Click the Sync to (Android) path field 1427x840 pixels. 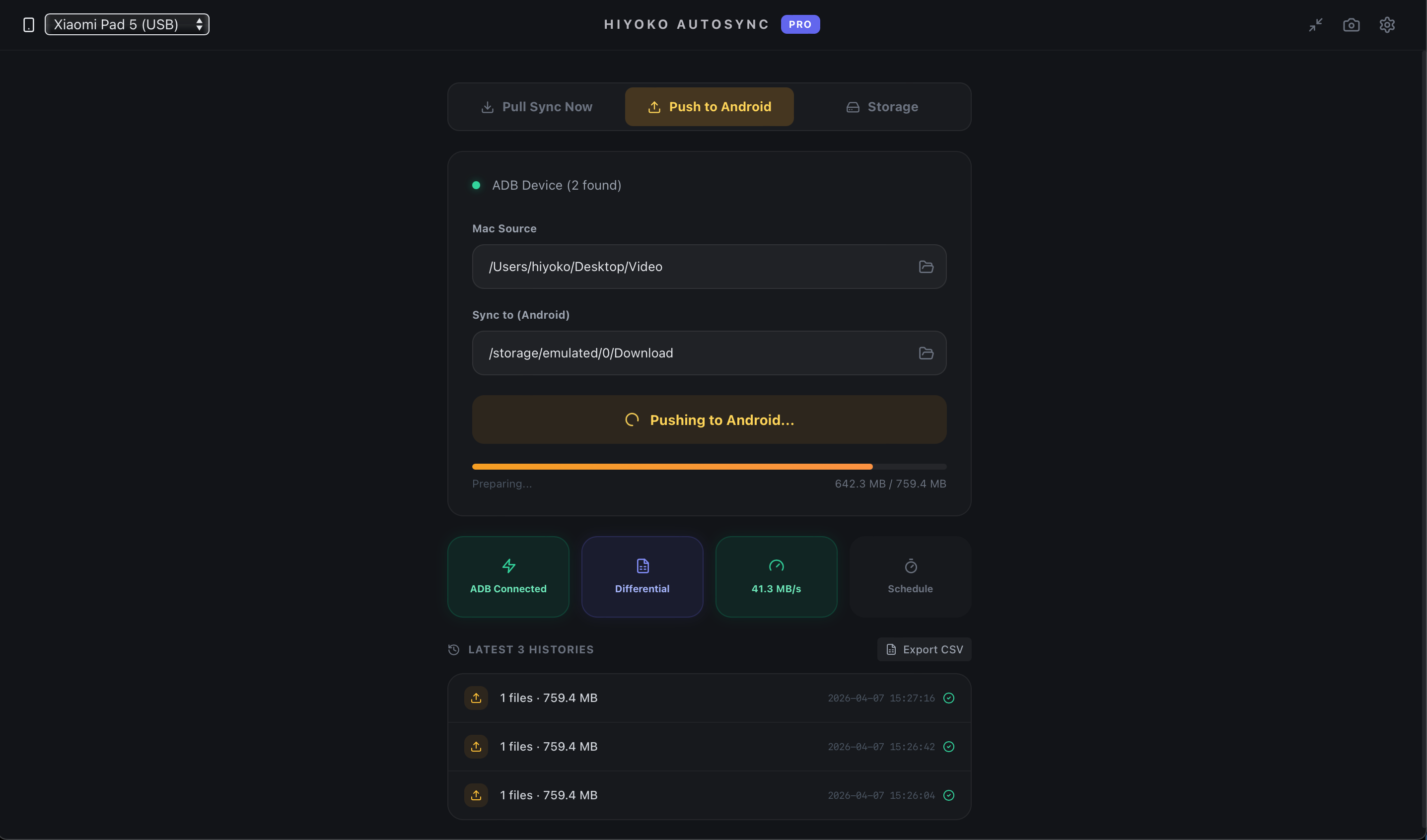pos(709,353)
